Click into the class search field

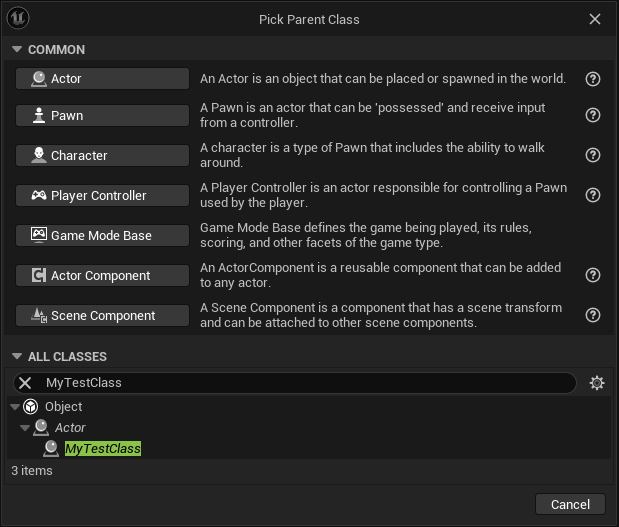pos(300,383)
